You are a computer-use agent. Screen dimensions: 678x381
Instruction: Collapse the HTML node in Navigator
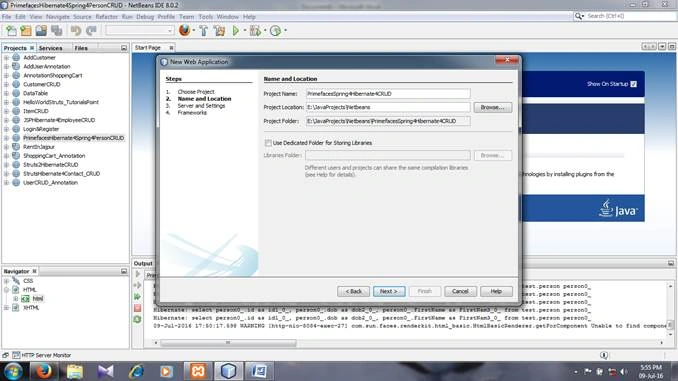pos(6,290)
